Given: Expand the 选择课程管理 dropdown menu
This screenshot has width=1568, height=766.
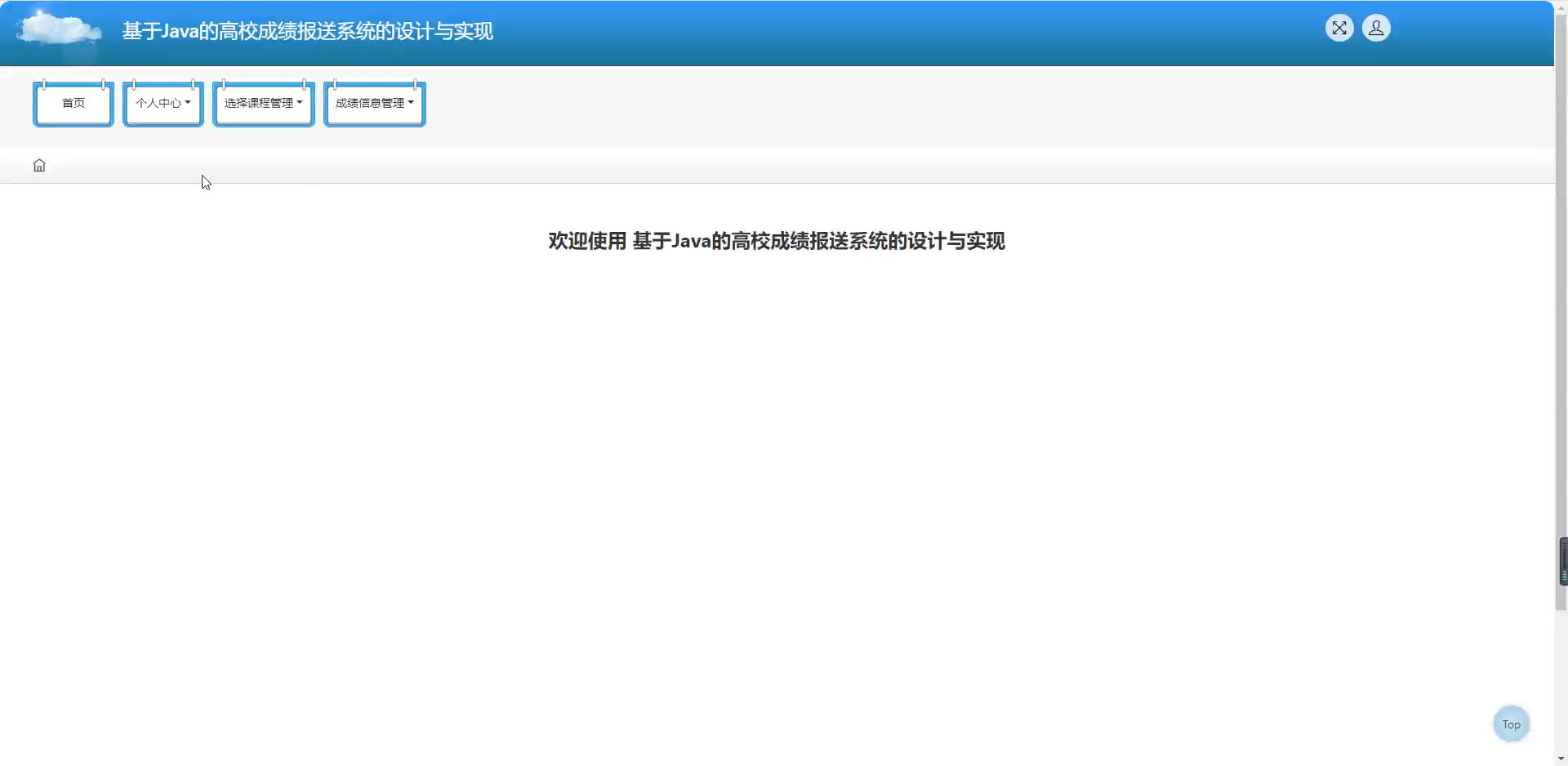Looking at the screenshot, I should pyautogui.click(x=264, y=104).
